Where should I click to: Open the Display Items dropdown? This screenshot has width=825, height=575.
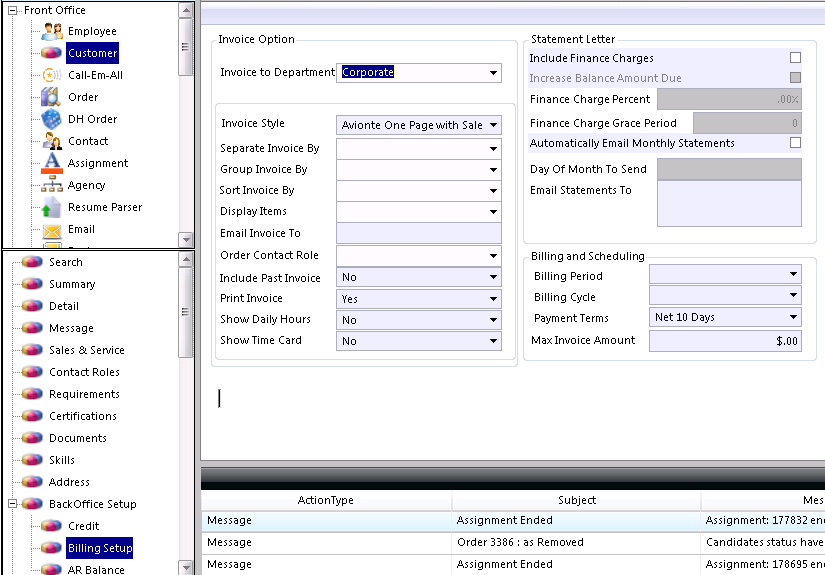point(493,212)
